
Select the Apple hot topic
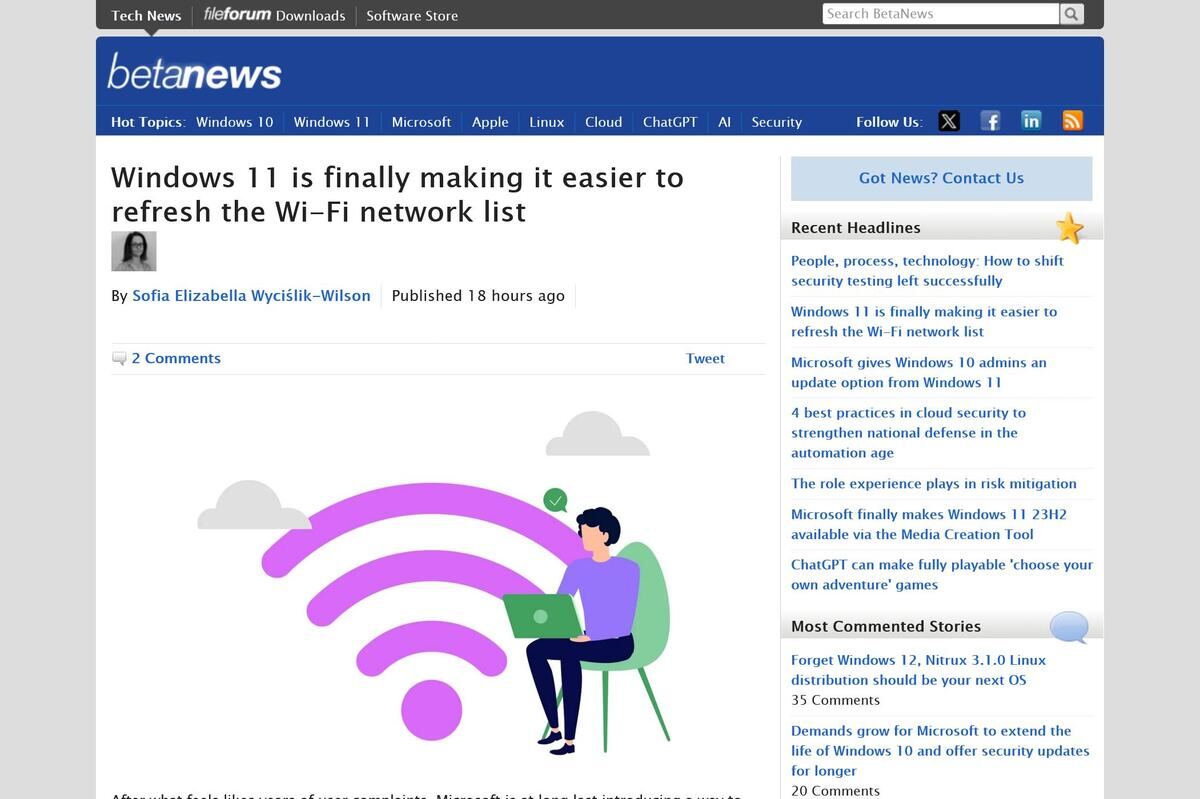490,122
